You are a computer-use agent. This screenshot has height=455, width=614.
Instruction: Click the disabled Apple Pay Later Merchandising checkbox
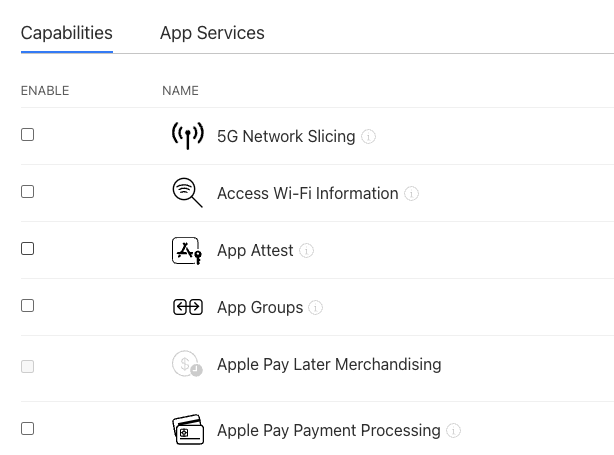coord(27,367)
